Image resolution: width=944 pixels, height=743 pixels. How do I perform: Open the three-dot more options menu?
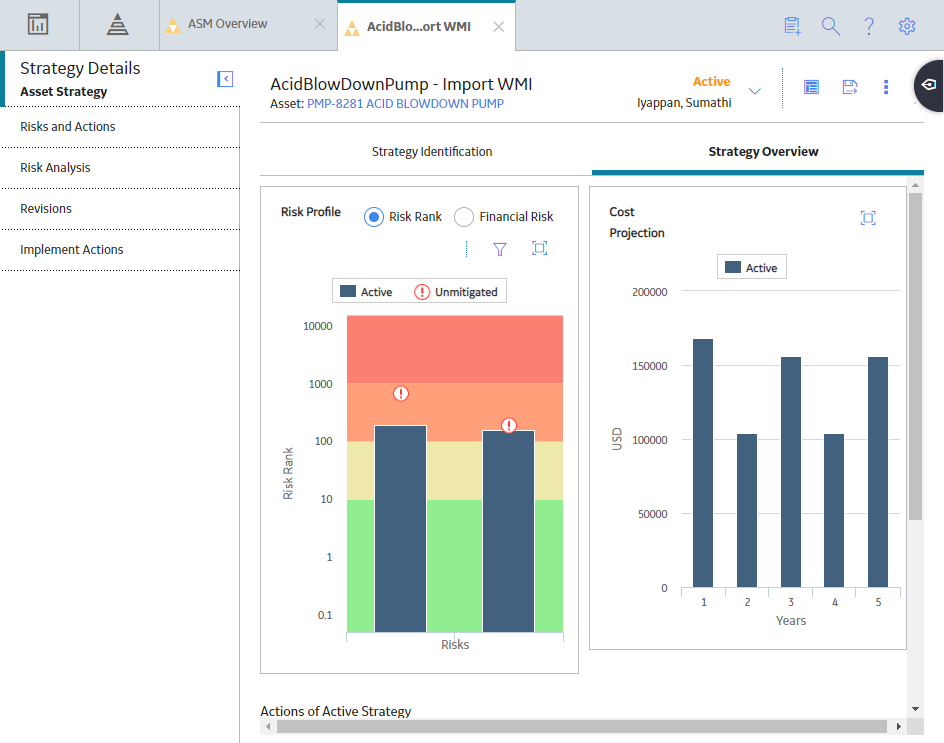click(886, 87)
